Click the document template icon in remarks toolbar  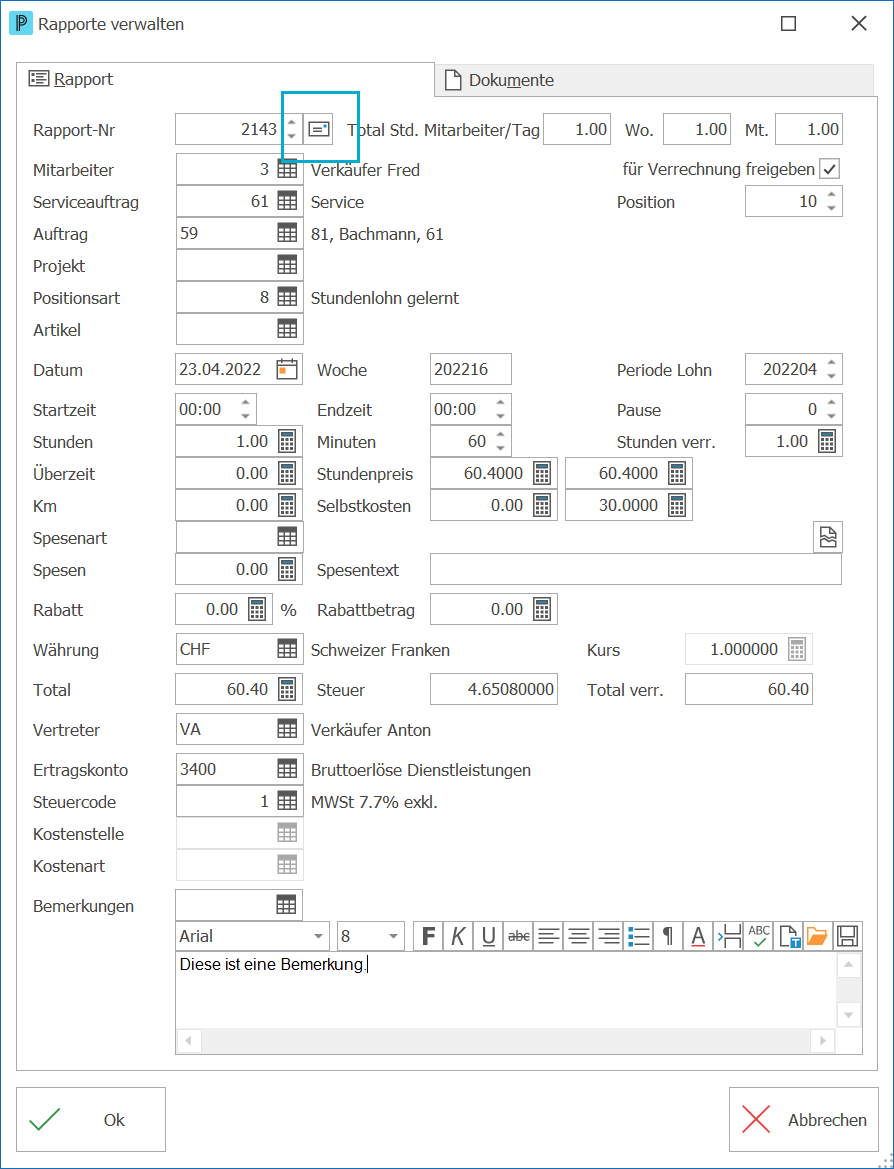pyautogui.click(x=789, y=936)
